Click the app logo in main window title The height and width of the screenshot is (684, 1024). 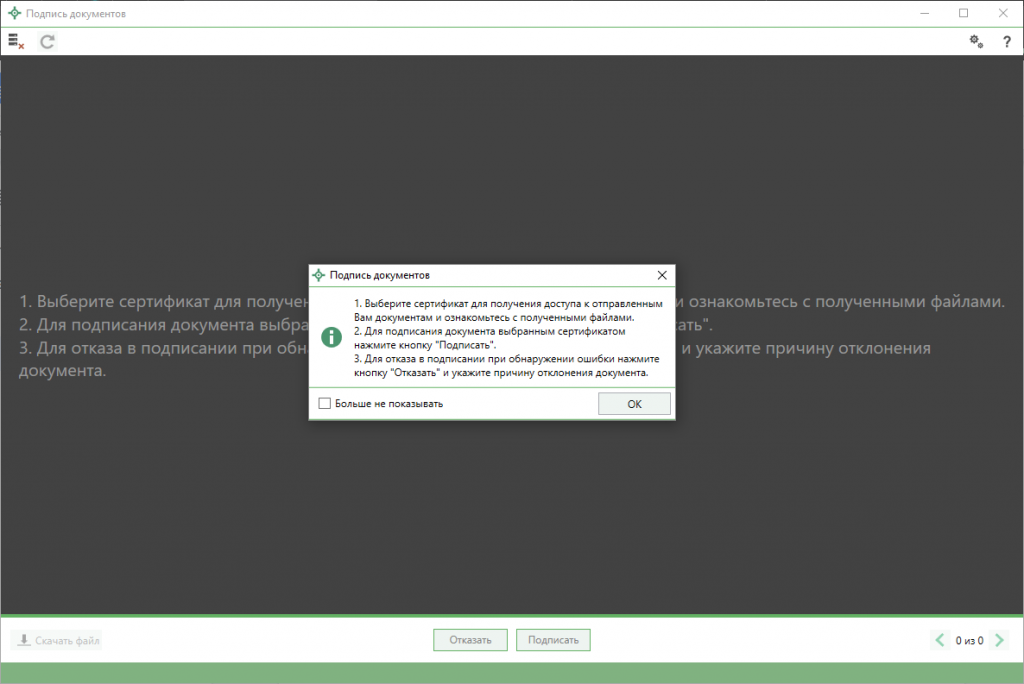tap(14, 13)
